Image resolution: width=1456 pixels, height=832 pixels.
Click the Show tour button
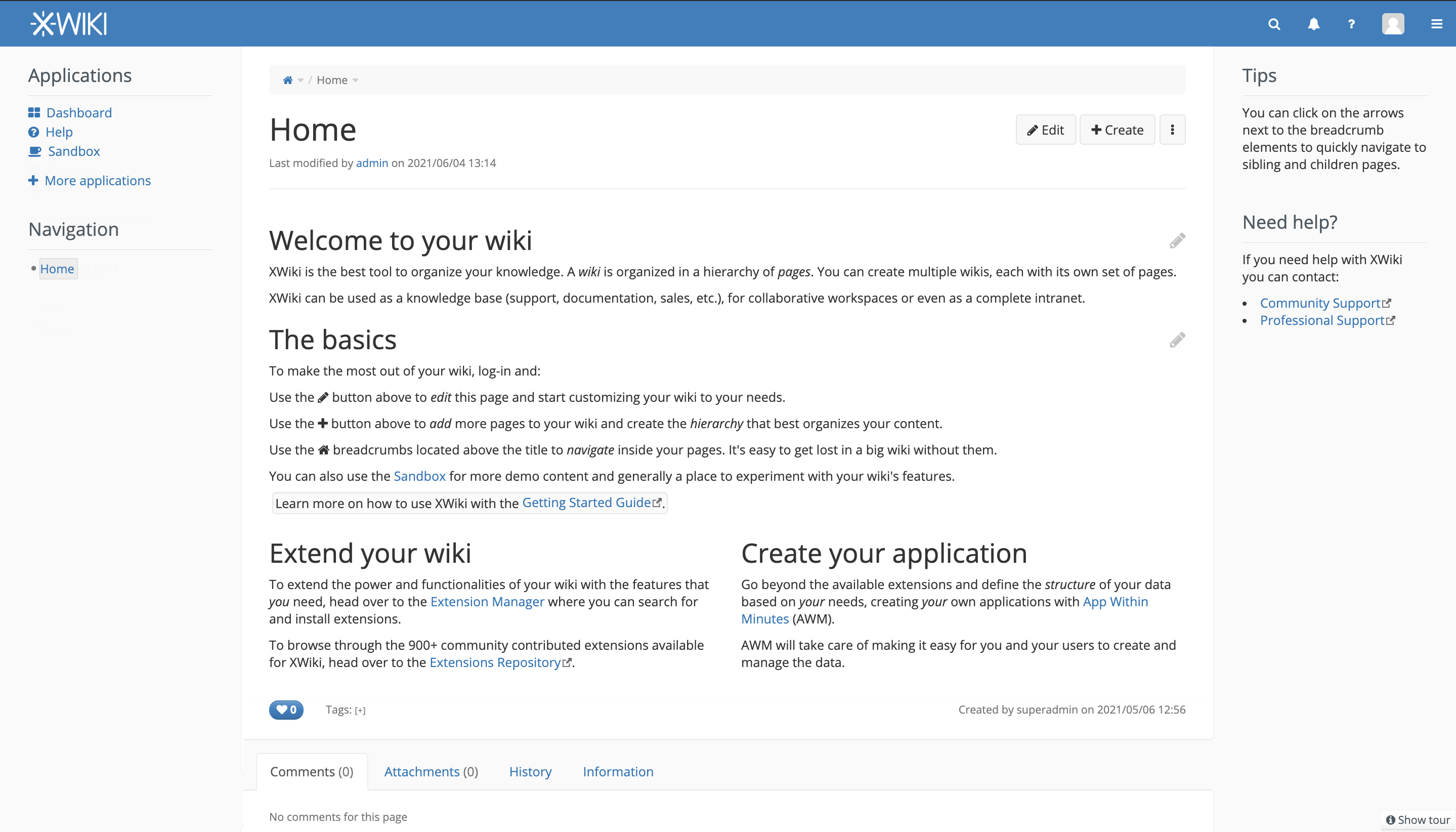click(1418, 820)
